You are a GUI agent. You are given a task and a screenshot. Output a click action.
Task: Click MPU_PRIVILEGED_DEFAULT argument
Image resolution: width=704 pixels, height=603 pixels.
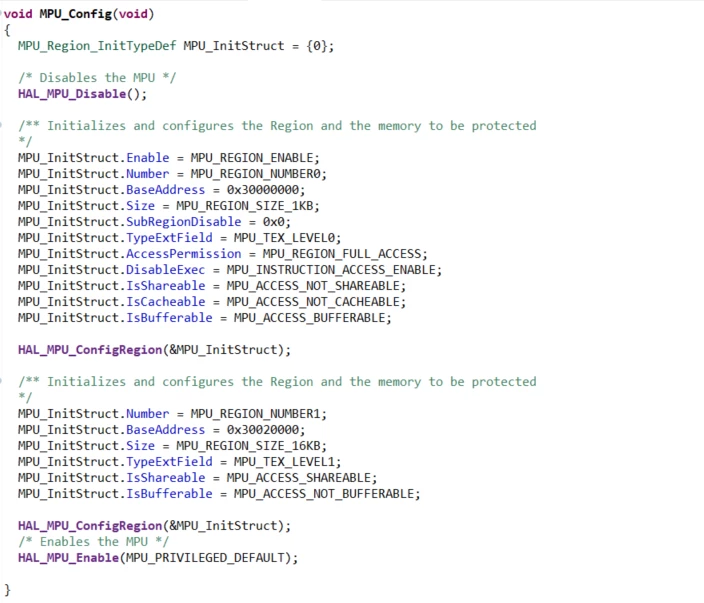(x=205, y=558)
